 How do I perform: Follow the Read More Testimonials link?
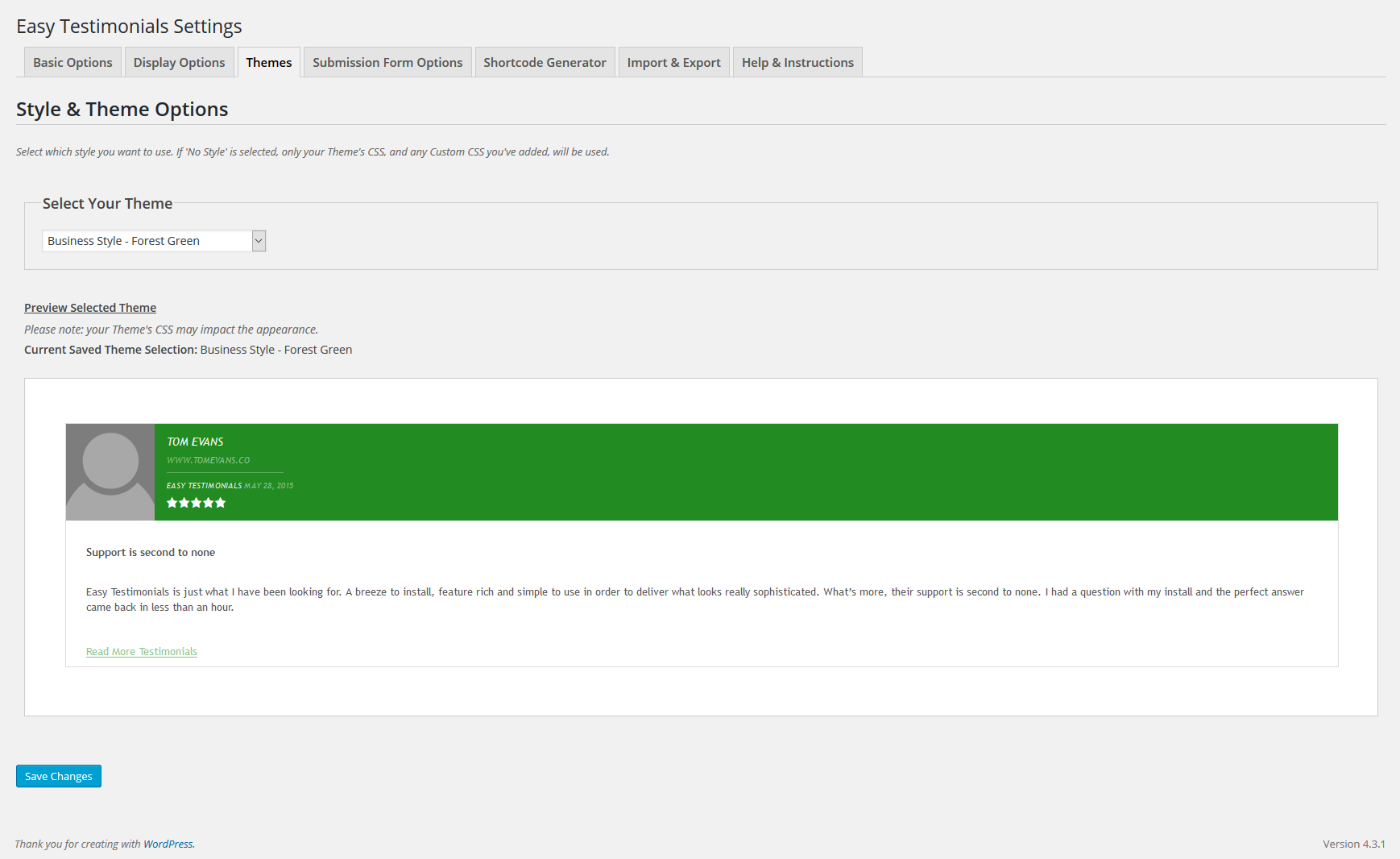click(142, 652)
